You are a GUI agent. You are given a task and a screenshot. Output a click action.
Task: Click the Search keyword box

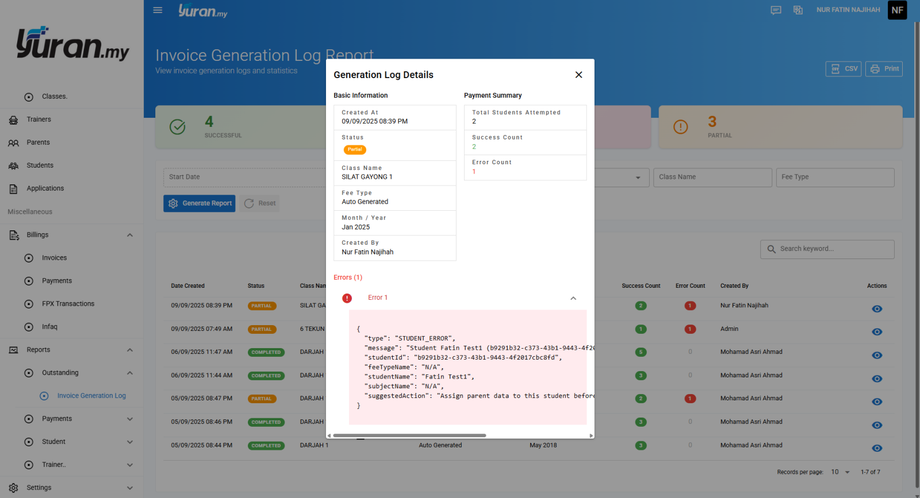click(827, 249)
